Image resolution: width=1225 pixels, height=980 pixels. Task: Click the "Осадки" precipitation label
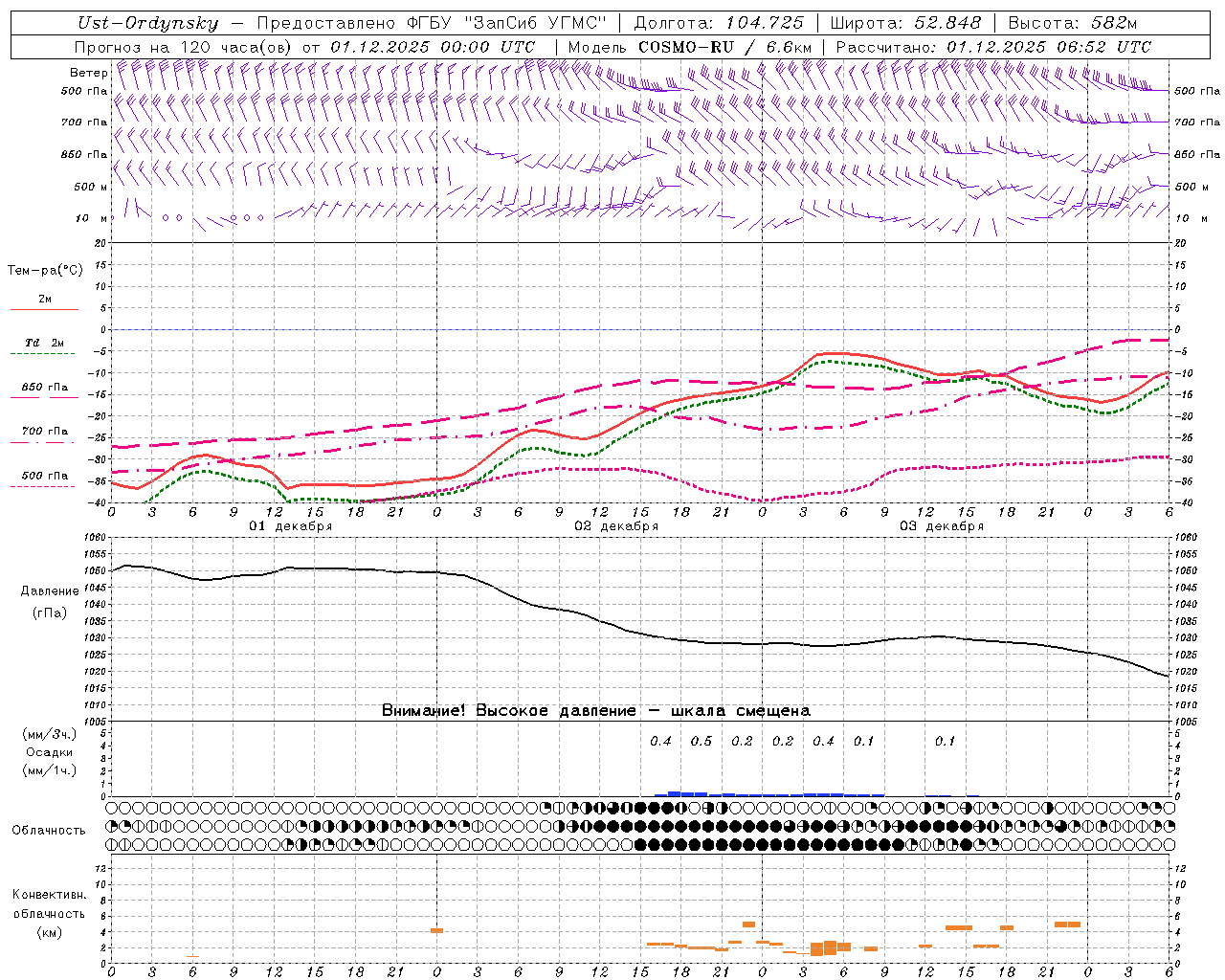(x=50, y=752)
